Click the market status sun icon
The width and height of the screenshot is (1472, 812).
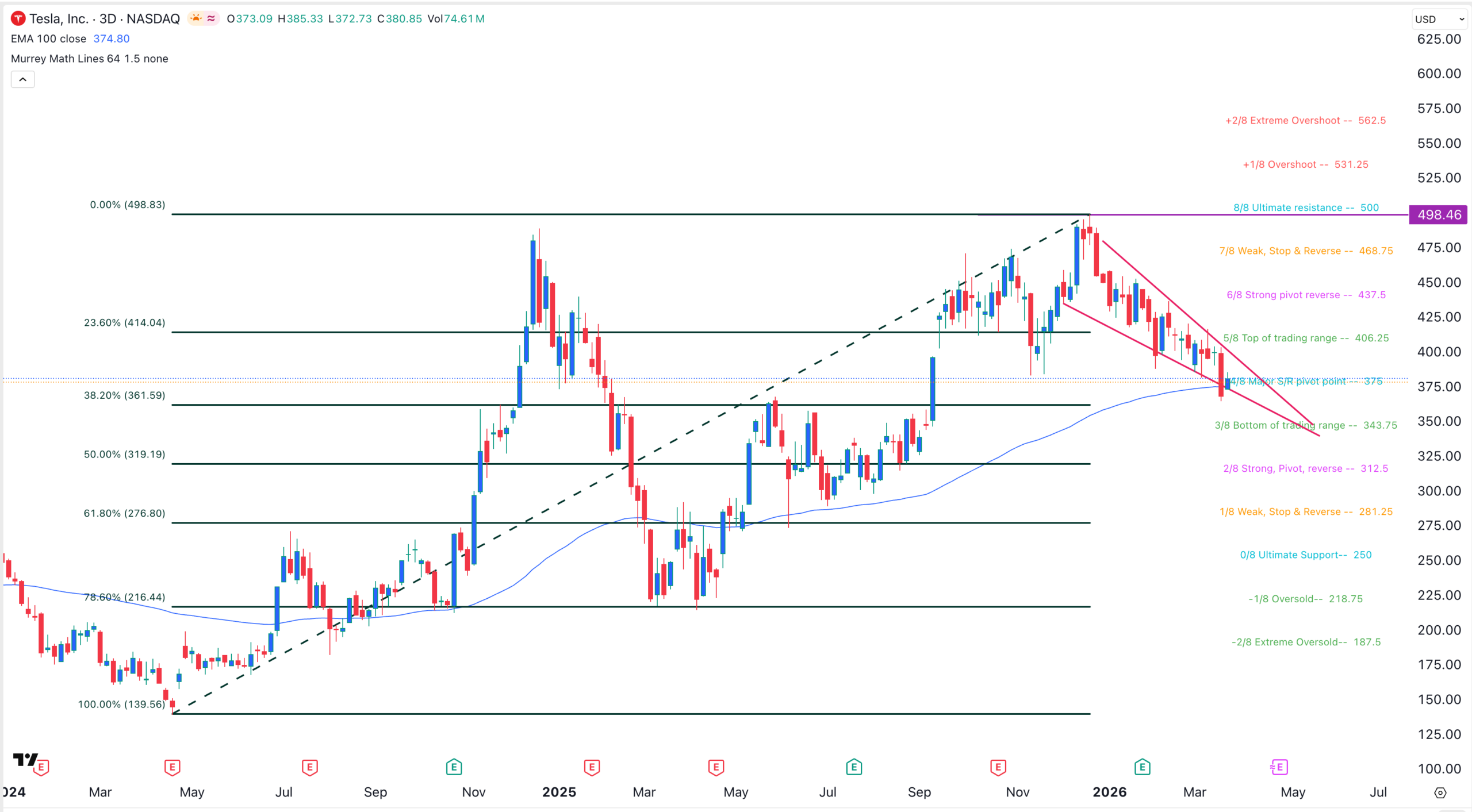(x=197, y=18)
